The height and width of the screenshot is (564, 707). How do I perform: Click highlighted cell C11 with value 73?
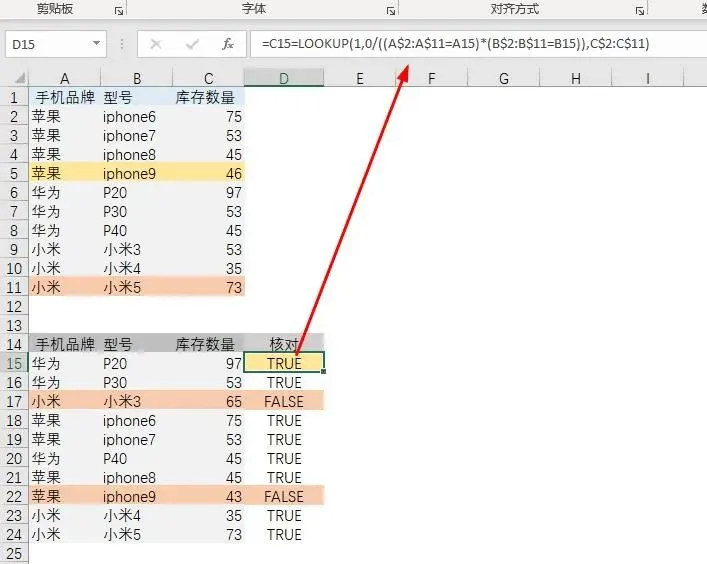pos(208,288)
